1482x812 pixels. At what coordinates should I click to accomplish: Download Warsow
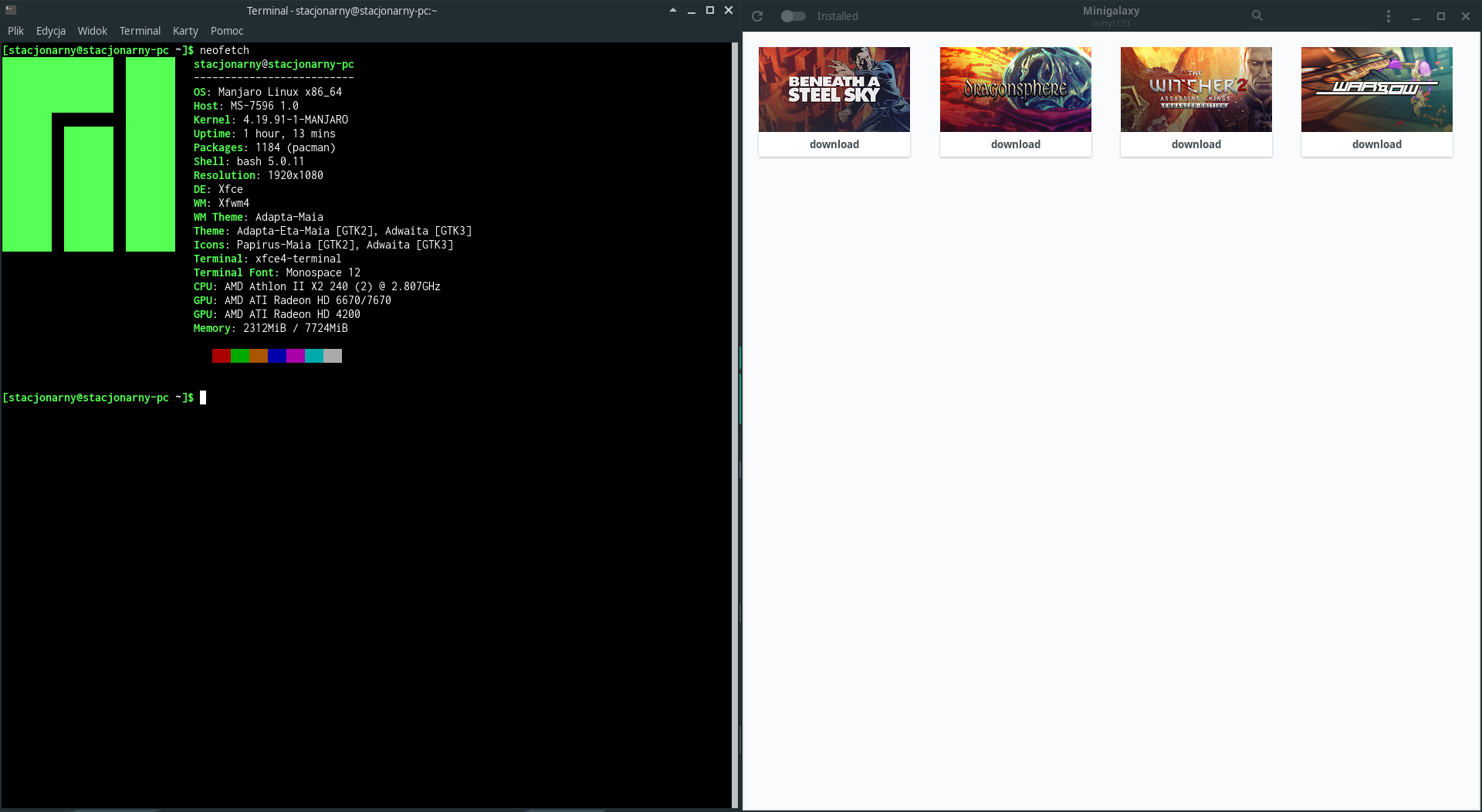tap(1376, 144)
